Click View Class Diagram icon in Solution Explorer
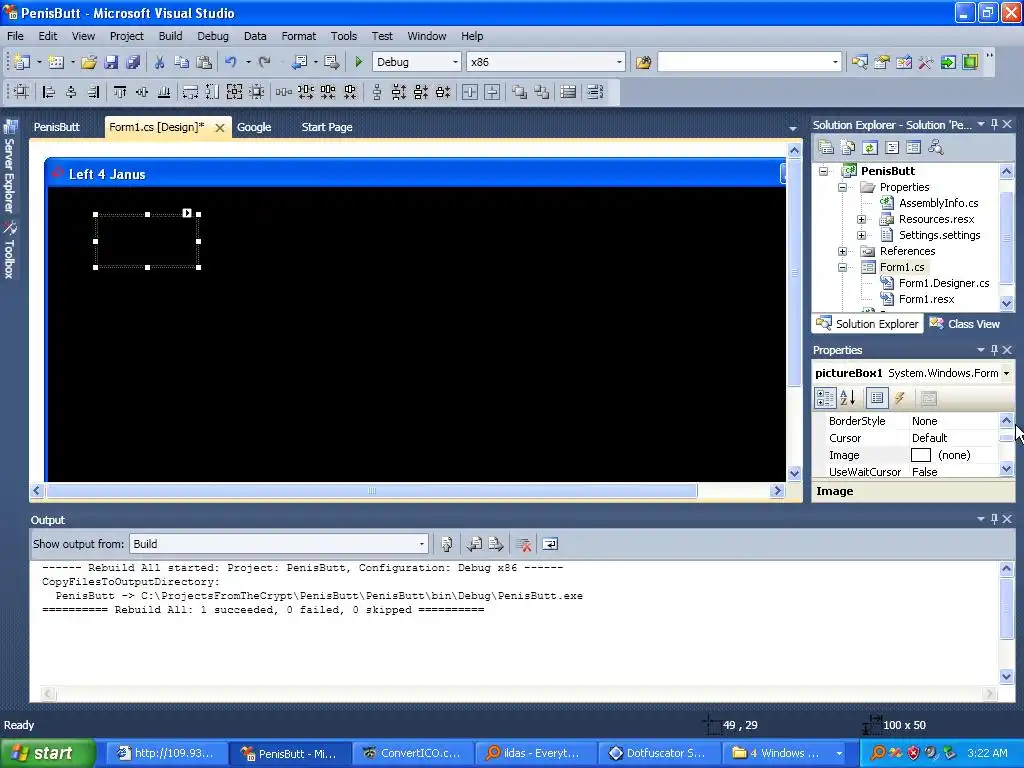This screenshot has width=1024, height=768. 935,148
